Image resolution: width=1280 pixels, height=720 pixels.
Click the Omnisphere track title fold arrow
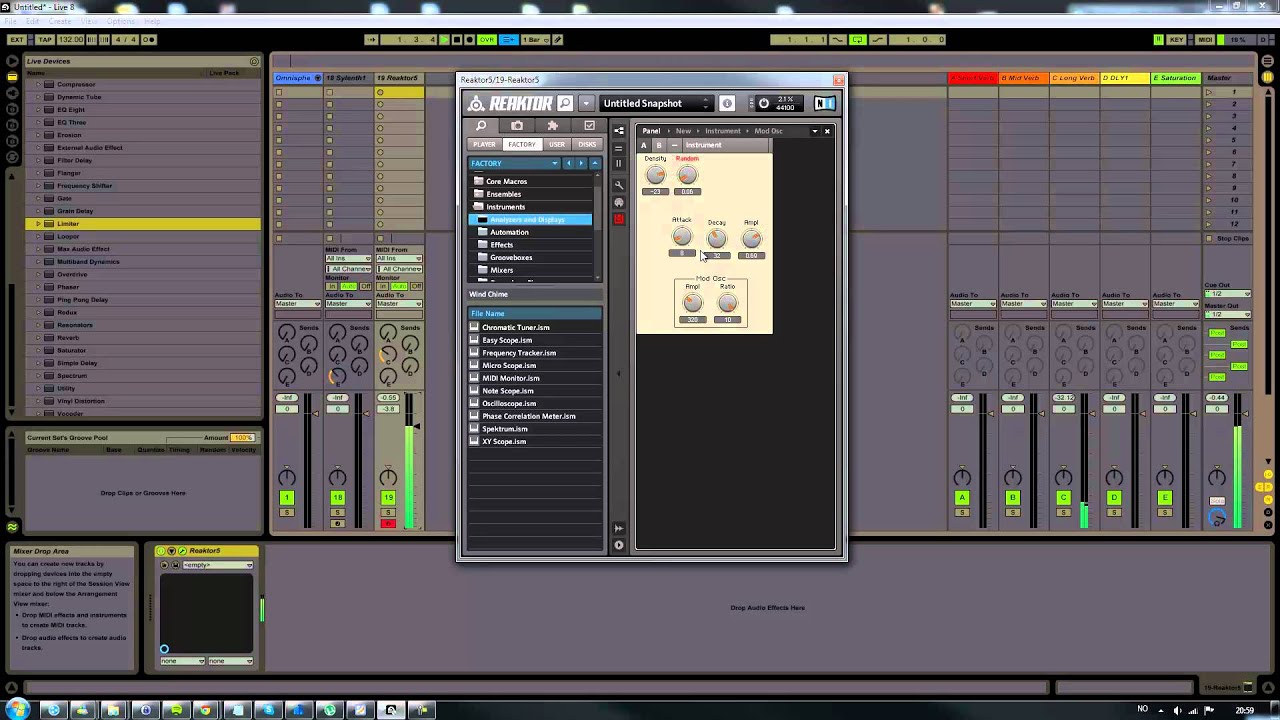point(318,78)
